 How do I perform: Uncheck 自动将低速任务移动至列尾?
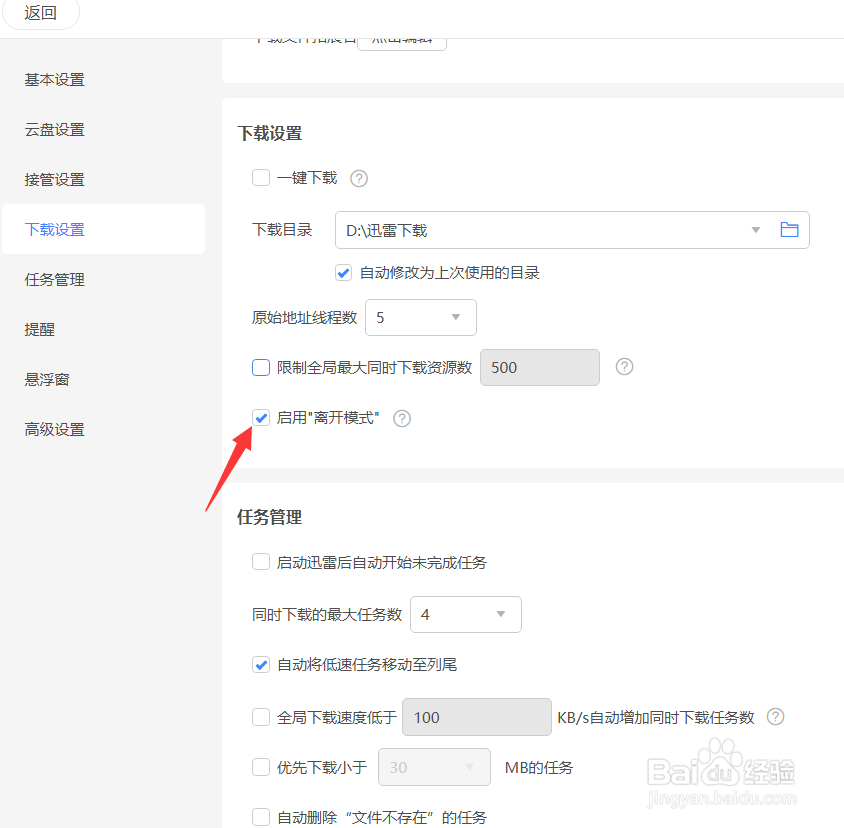(260, 664)
